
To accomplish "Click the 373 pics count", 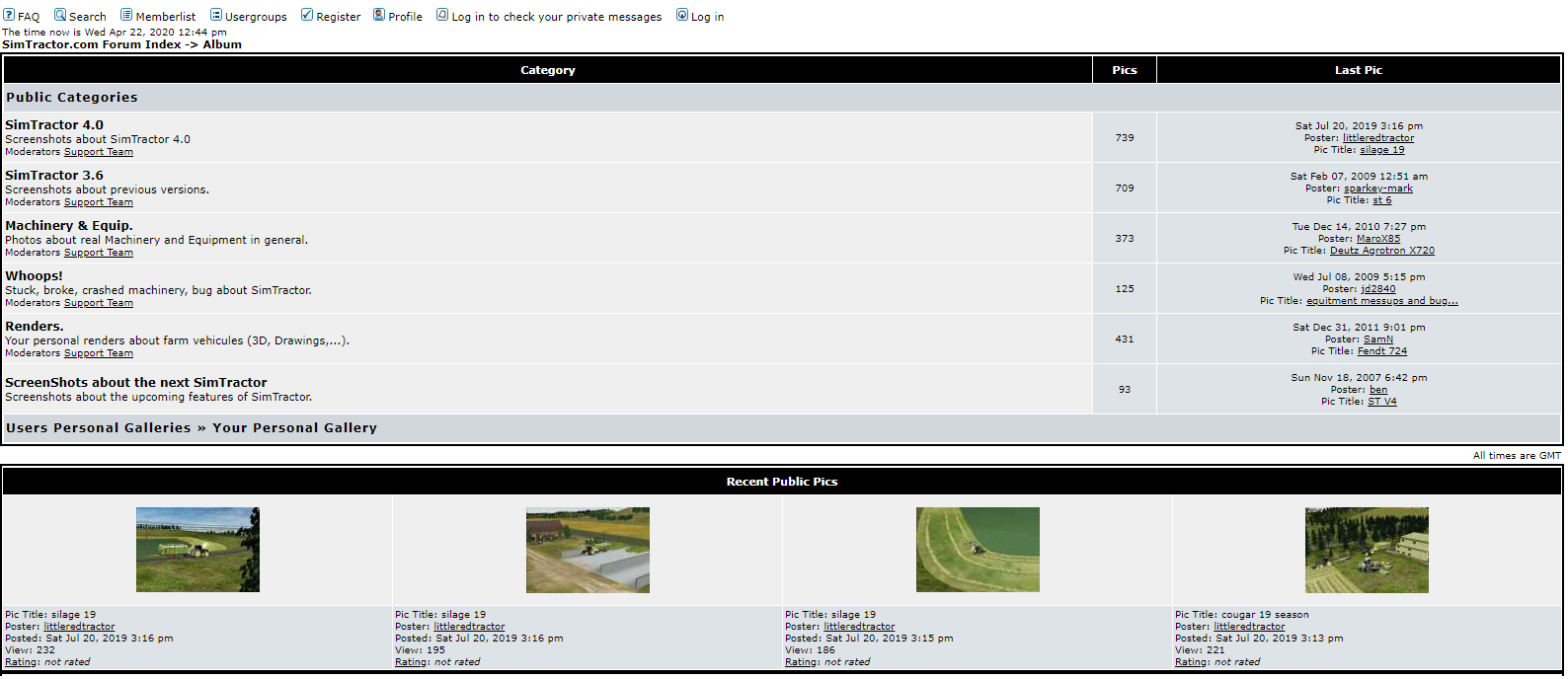I will (1125, 239).
